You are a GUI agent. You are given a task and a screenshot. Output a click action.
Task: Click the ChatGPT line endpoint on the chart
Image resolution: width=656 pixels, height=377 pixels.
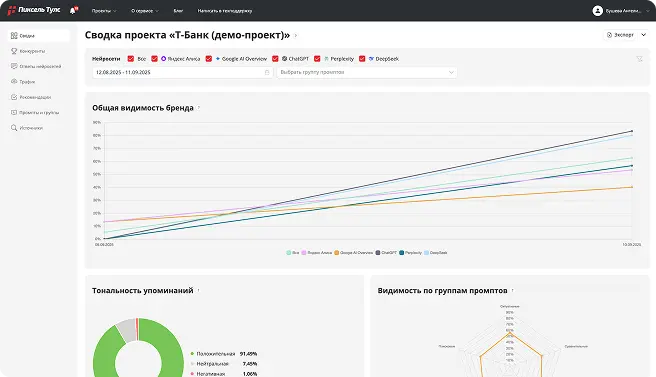[x=632, y=131]
